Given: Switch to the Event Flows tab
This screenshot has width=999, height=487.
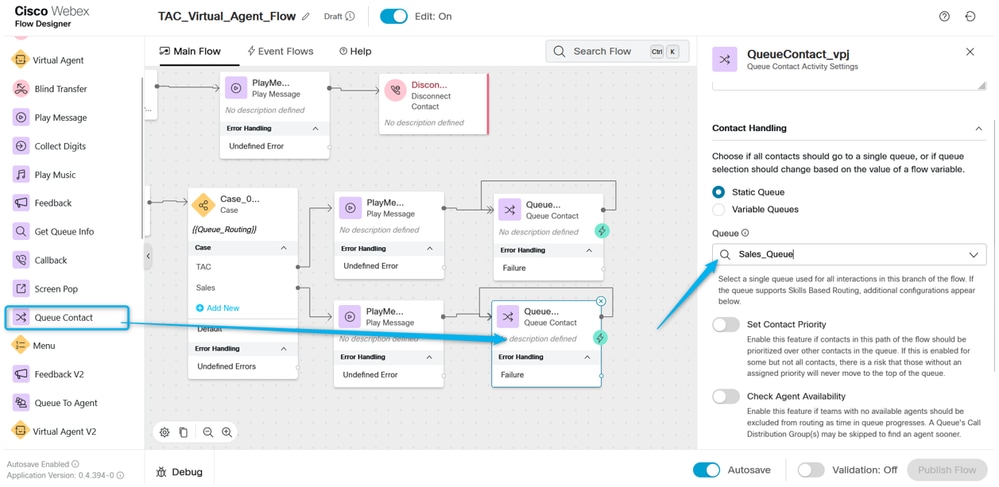Looking at the screenshot, I should pos(280,51).
